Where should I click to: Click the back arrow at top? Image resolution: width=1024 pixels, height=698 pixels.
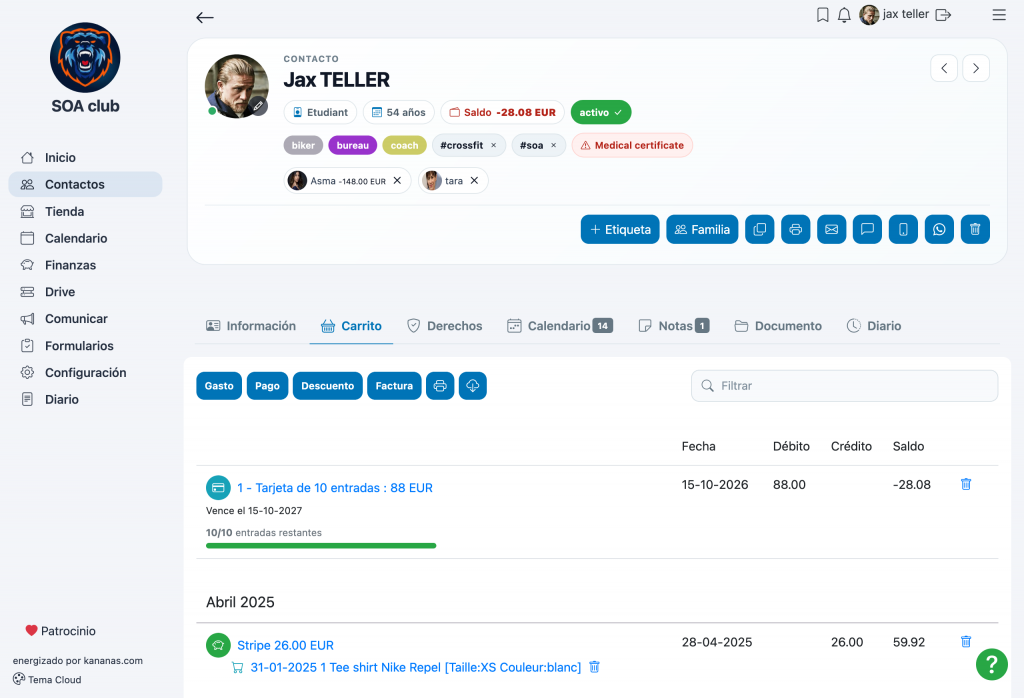(x=204, y=18)
